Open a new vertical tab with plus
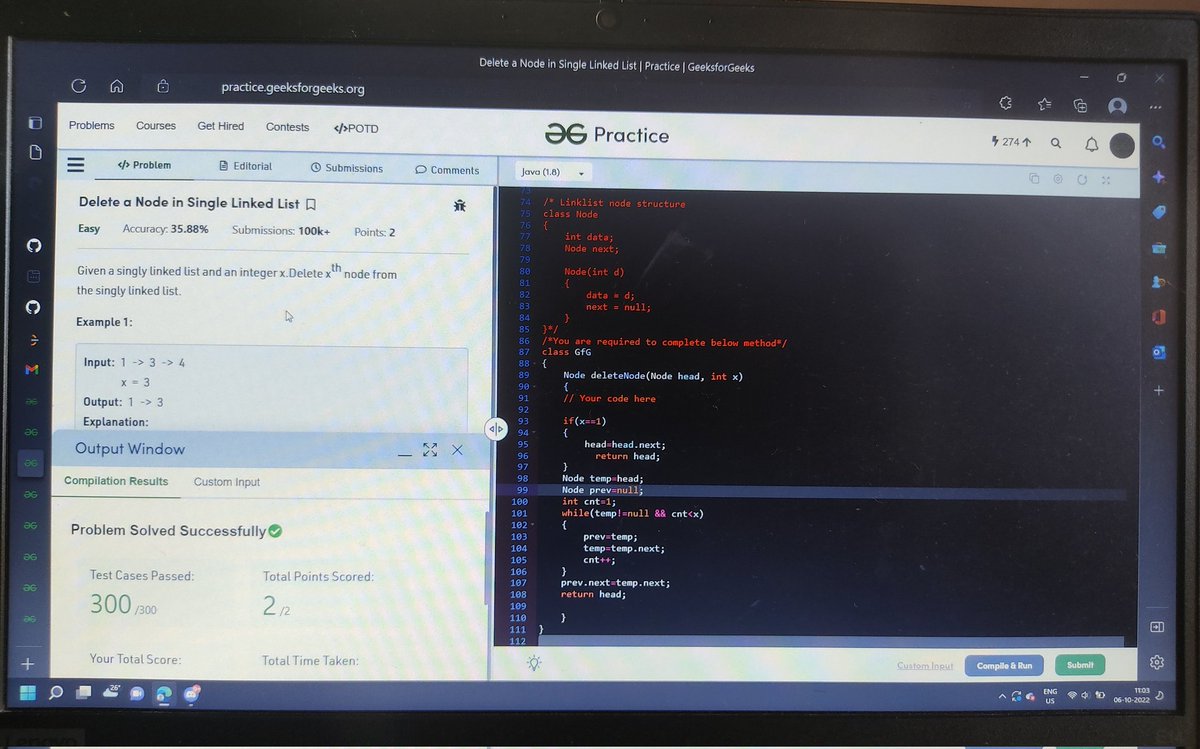1200x749 pixels. 28,664
